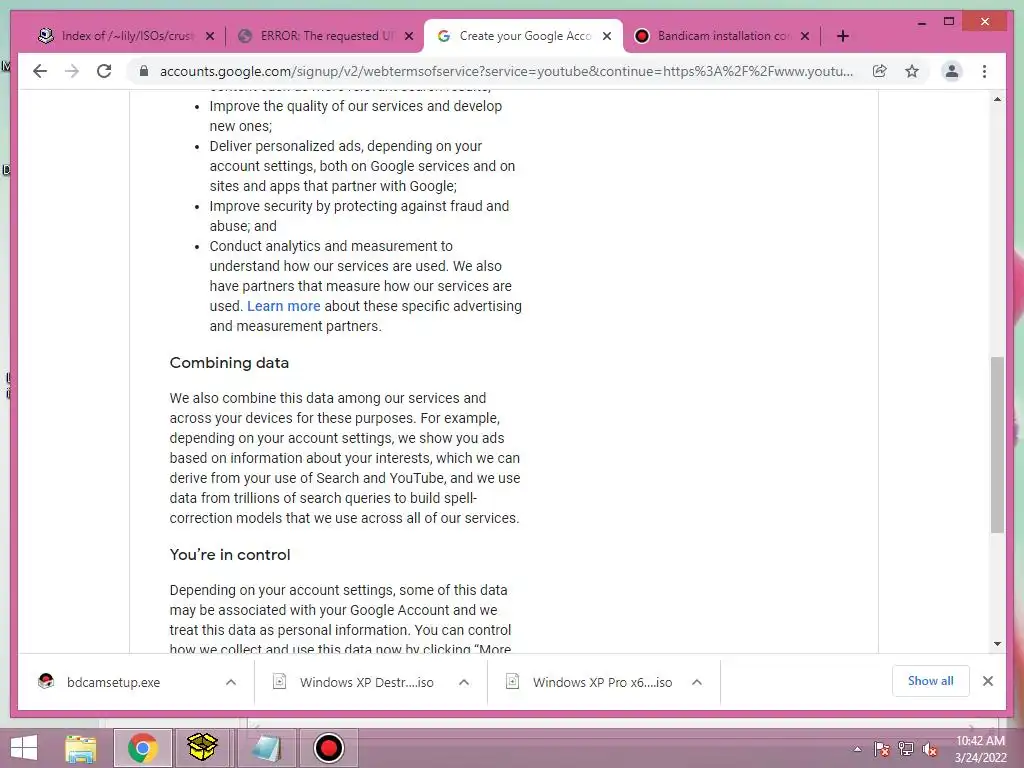Close the 'Create your Google Account' tab
Screen dimensions: 1024x768
tap(607, 36)
